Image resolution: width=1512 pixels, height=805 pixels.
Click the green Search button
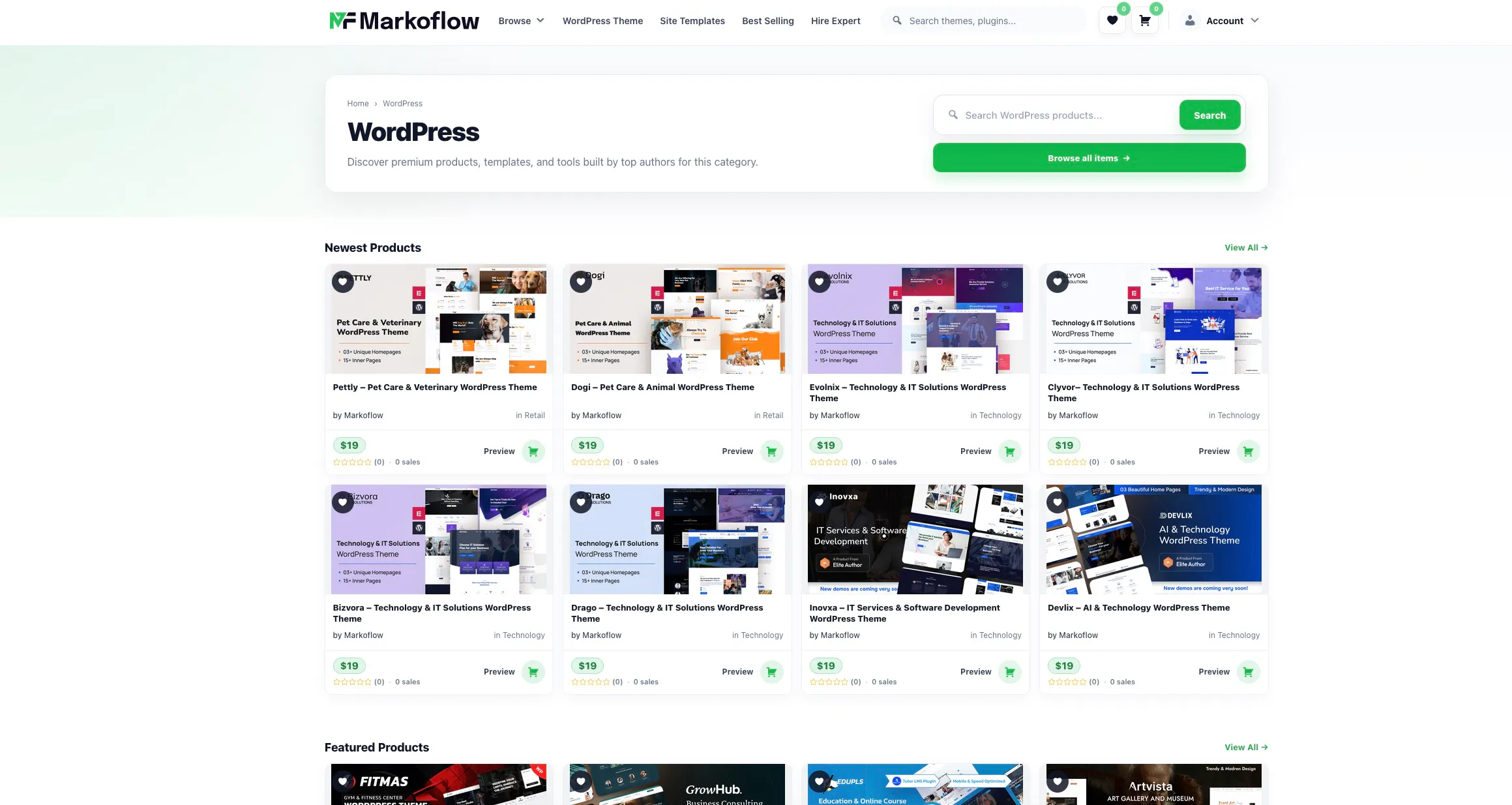point(1210,115)
